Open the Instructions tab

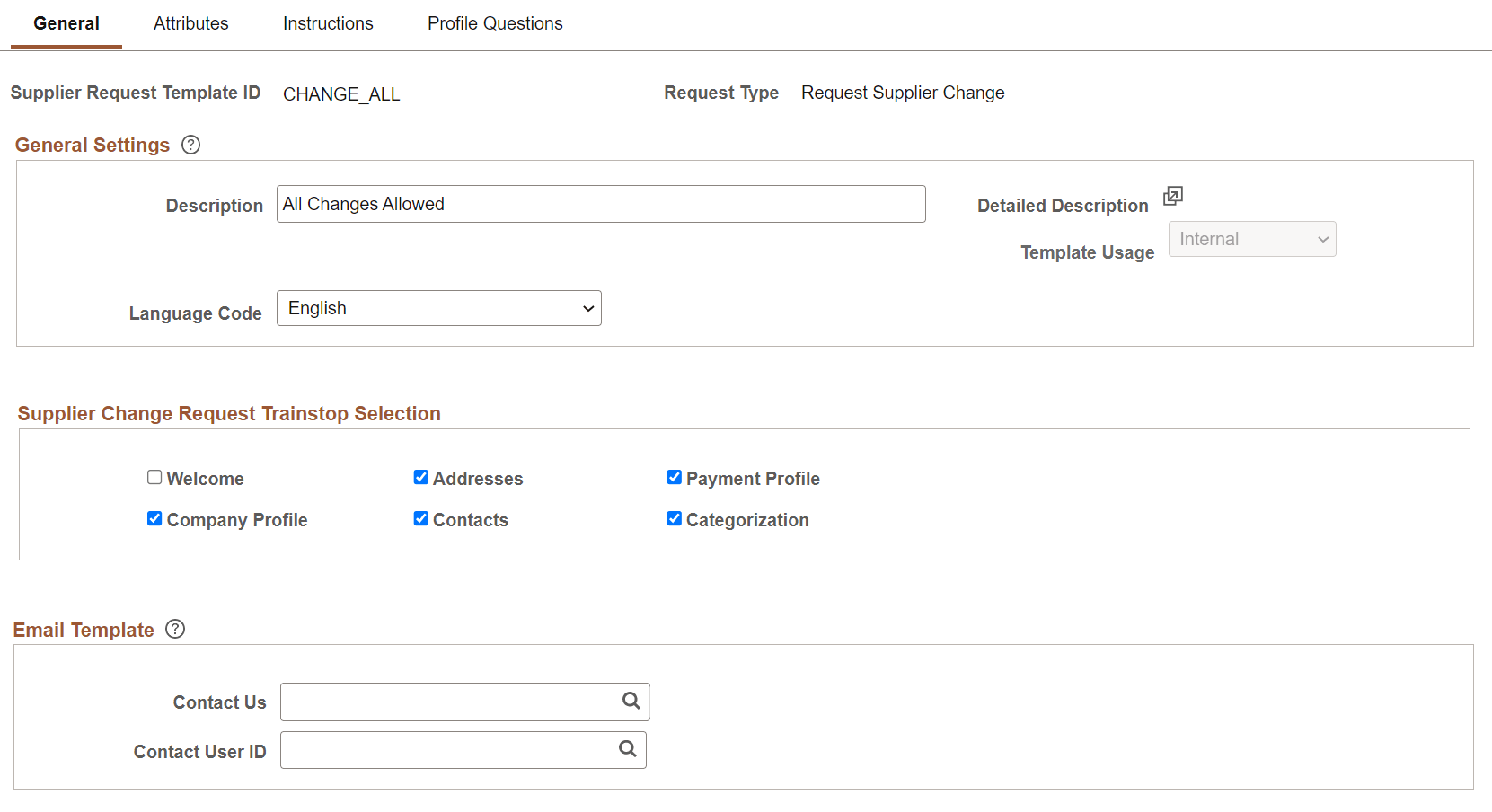point(327,23)
